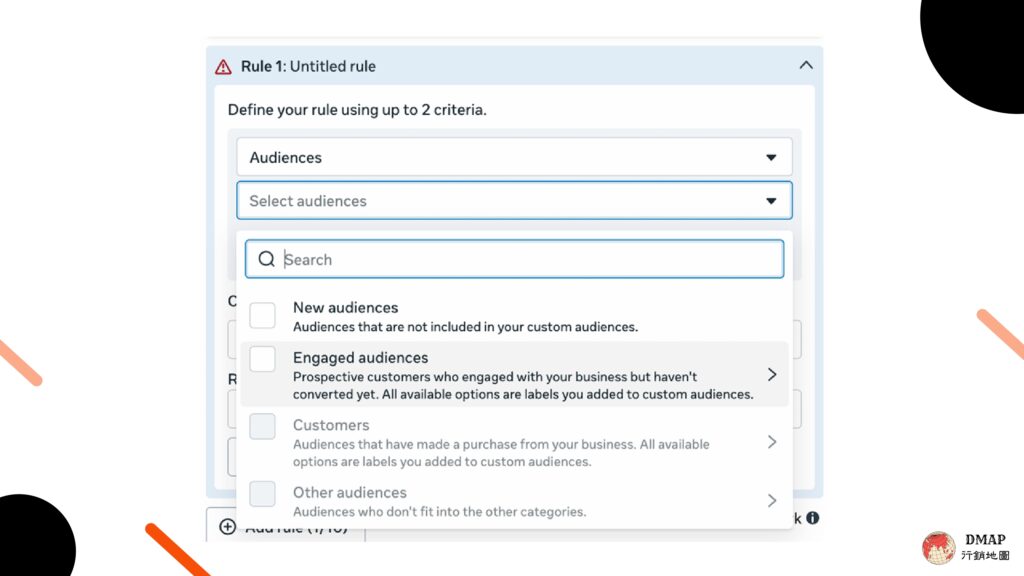This screenshot has height=576, width=1024.
Task: Click the info icon at bottom right
Action: click(812, 518)
